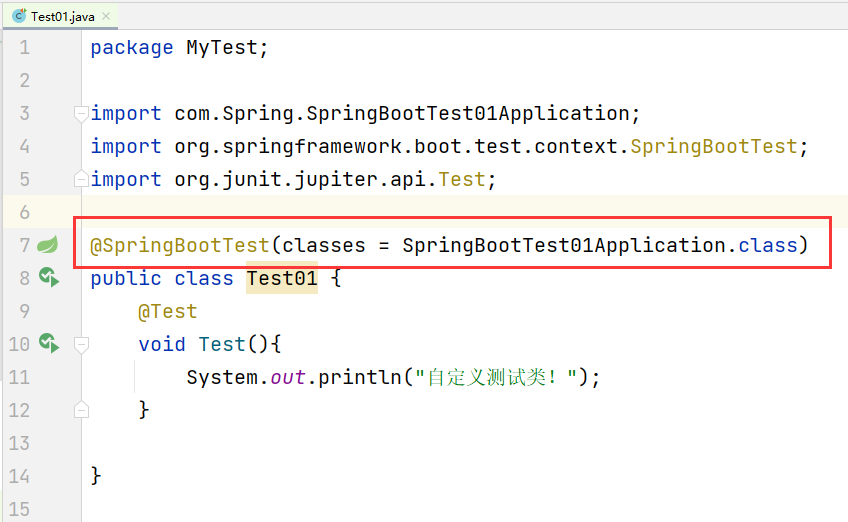Click the 'package' keyword on line 1
848x522 pixels.
(131, 48)
